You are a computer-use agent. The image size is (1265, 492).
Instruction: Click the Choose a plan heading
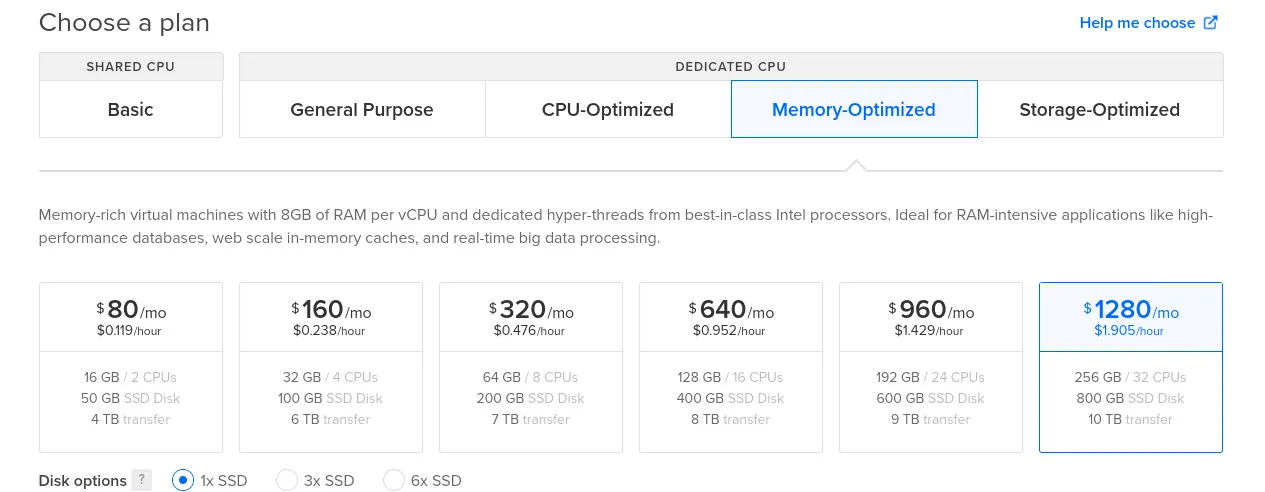pyautogui.click(x=124, y=23)
